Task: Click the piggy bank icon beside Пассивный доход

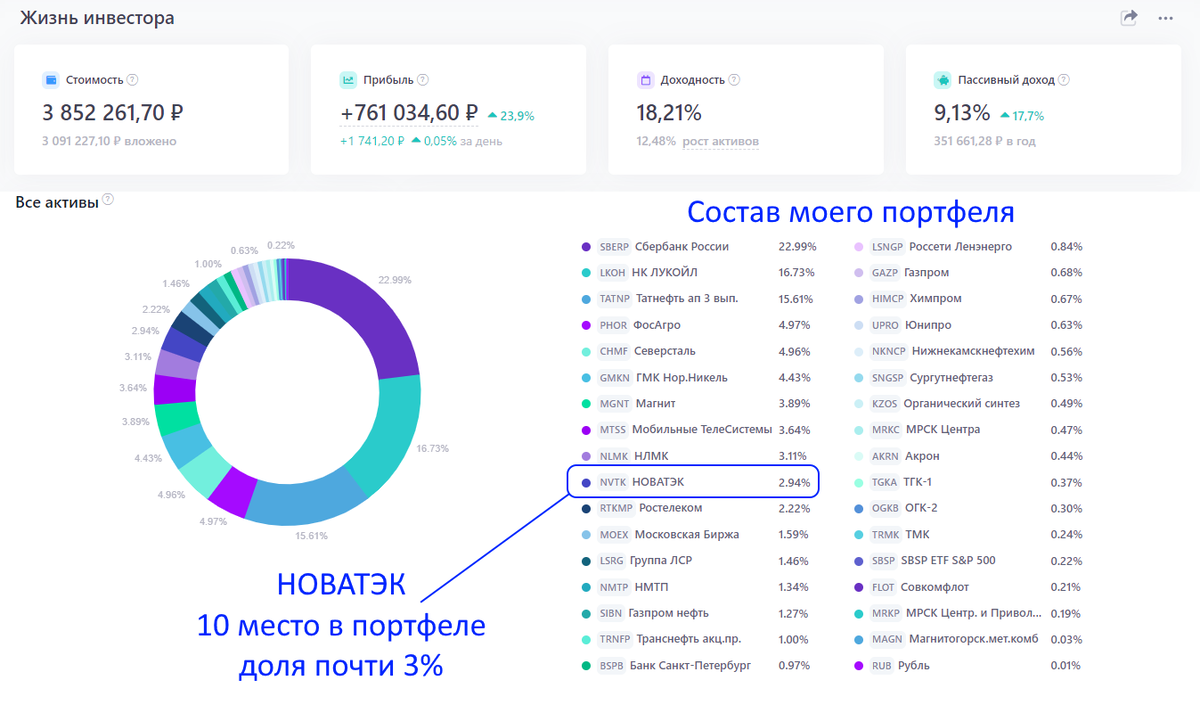Action: 942,80
